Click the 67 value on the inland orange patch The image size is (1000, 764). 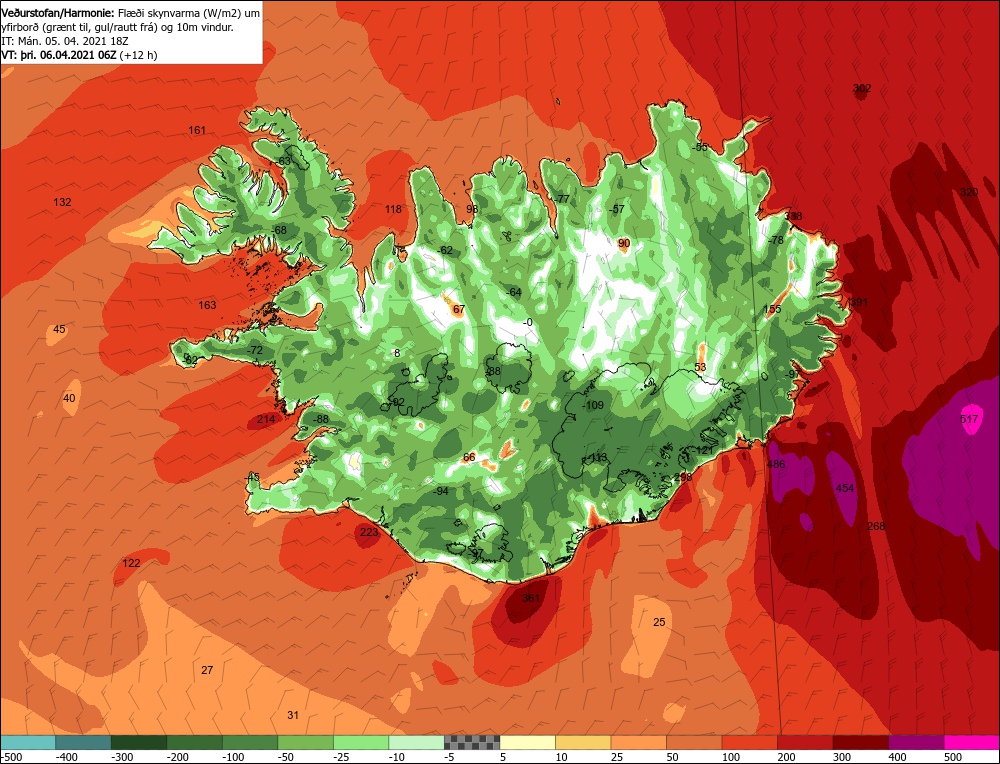coord(459,309)
